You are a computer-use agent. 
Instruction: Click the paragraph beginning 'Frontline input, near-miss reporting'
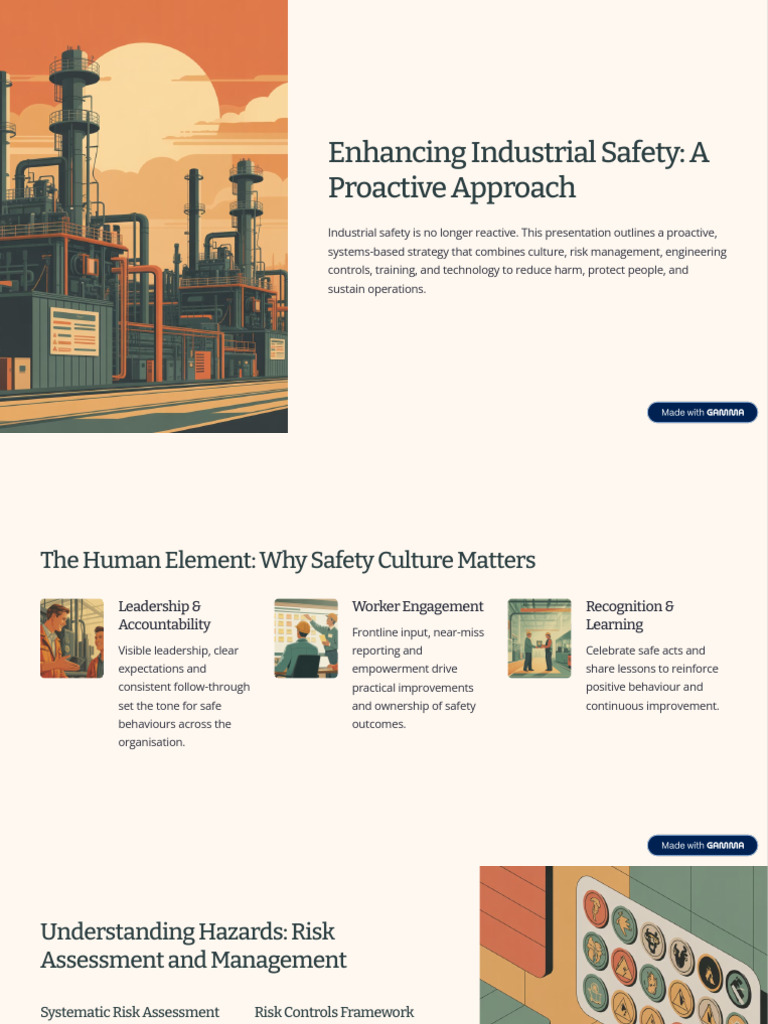click(x=418, y=678)
